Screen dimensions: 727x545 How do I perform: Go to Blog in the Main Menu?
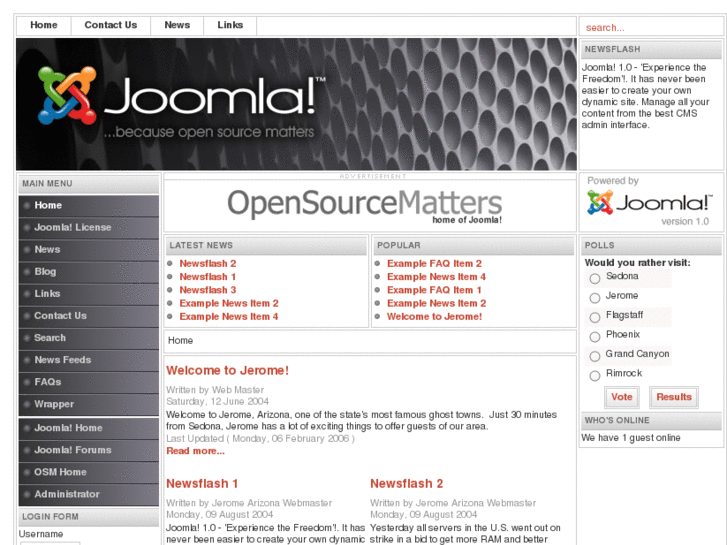tap(89, 272)
